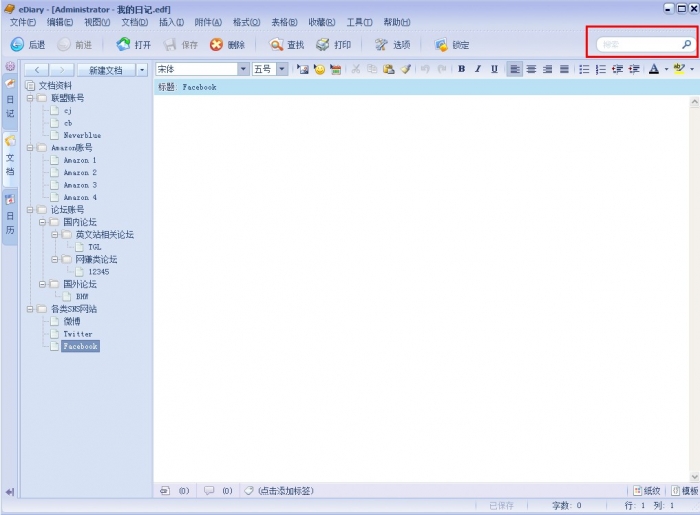This screenshot has height=515, width=700.
Task: Collapse the Amazon账号 tree folder
Action: pyautogui.click(x=30, y=148)
